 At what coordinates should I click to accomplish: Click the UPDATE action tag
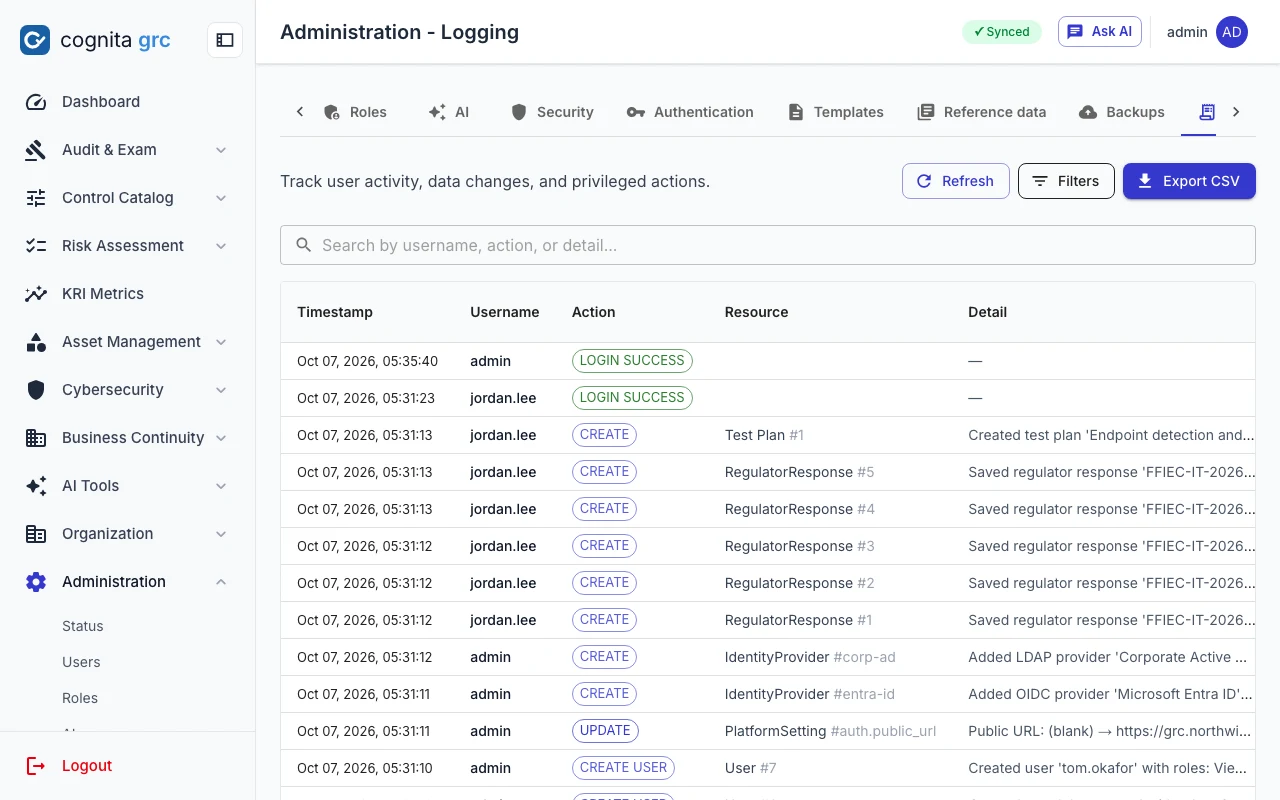click(x=605, y=731)
